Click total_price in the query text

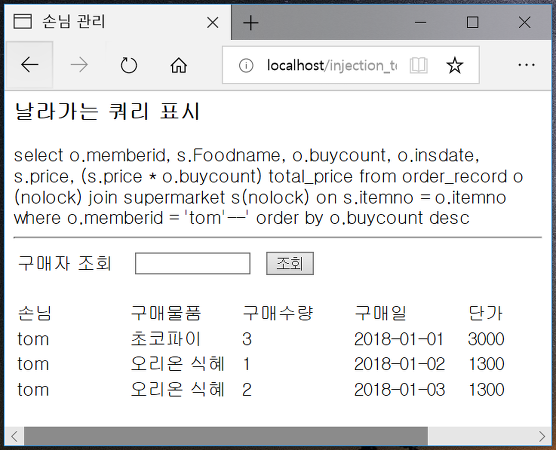click(311, 177)
